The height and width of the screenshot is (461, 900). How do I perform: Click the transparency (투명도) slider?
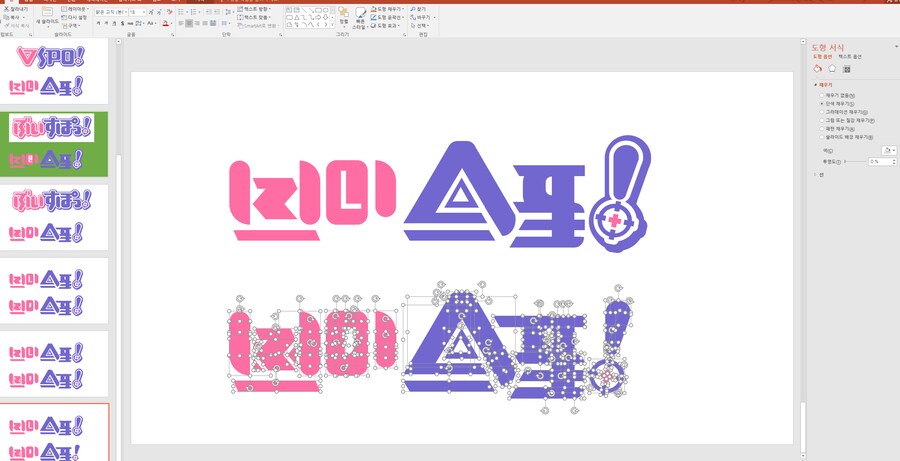click(x=855, y=162)
